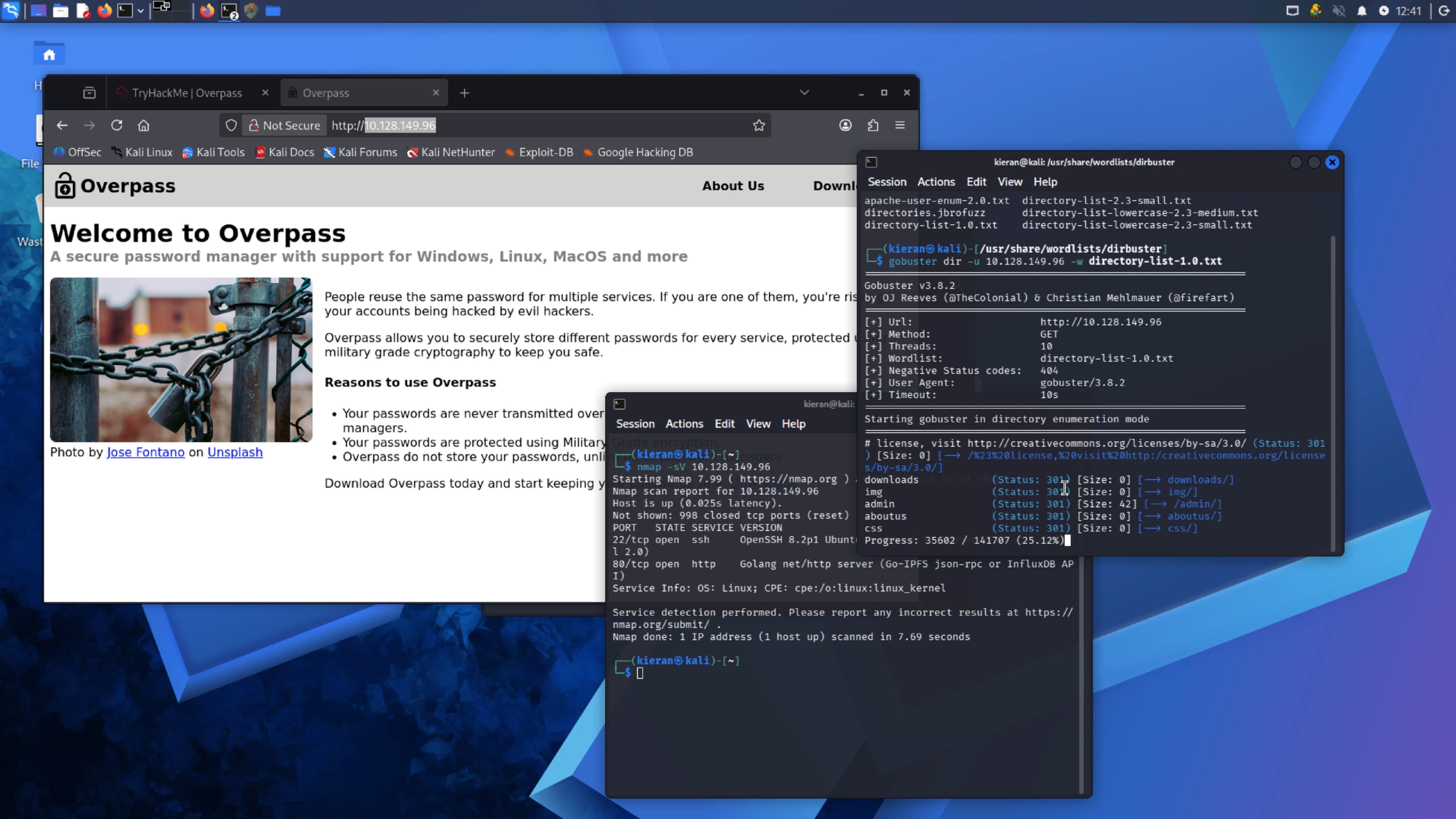The image size is (1456, 819).
Task: Open tracking protection shield icon
Action: [x=231, y=126]
